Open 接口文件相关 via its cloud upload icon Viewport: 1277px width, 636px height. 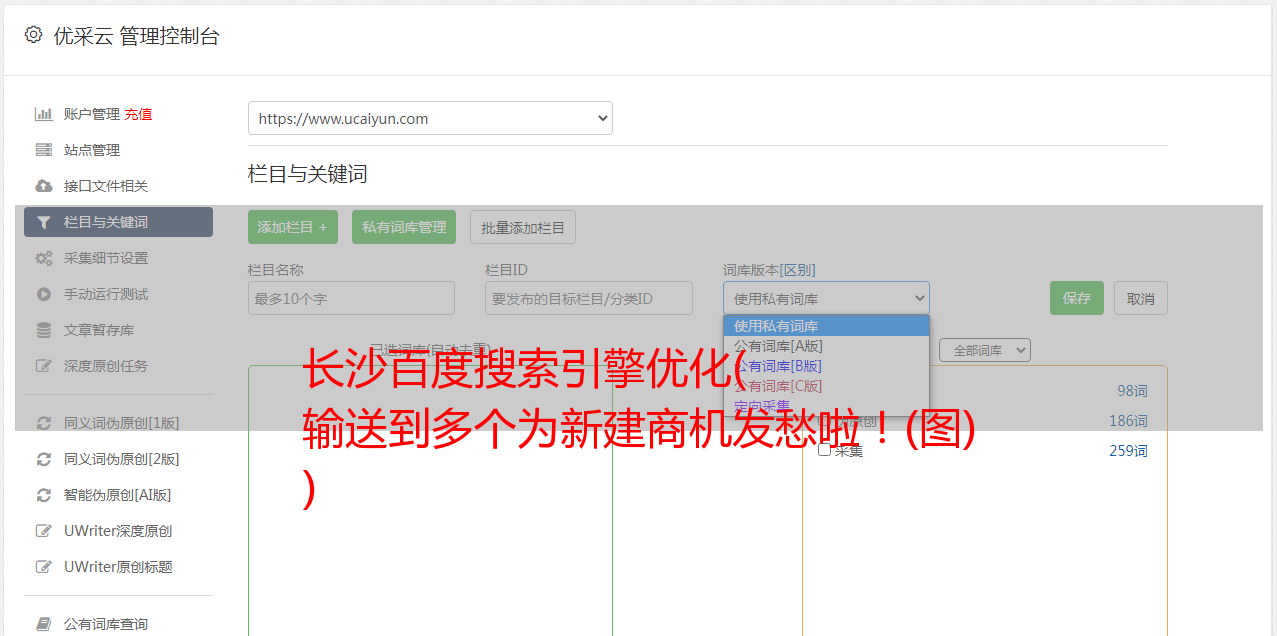click(x=43, y=186)
